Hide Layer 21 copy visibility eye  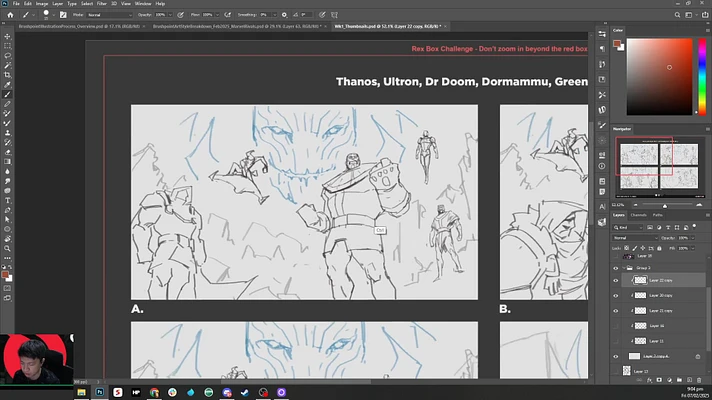(x=616, y=311)
